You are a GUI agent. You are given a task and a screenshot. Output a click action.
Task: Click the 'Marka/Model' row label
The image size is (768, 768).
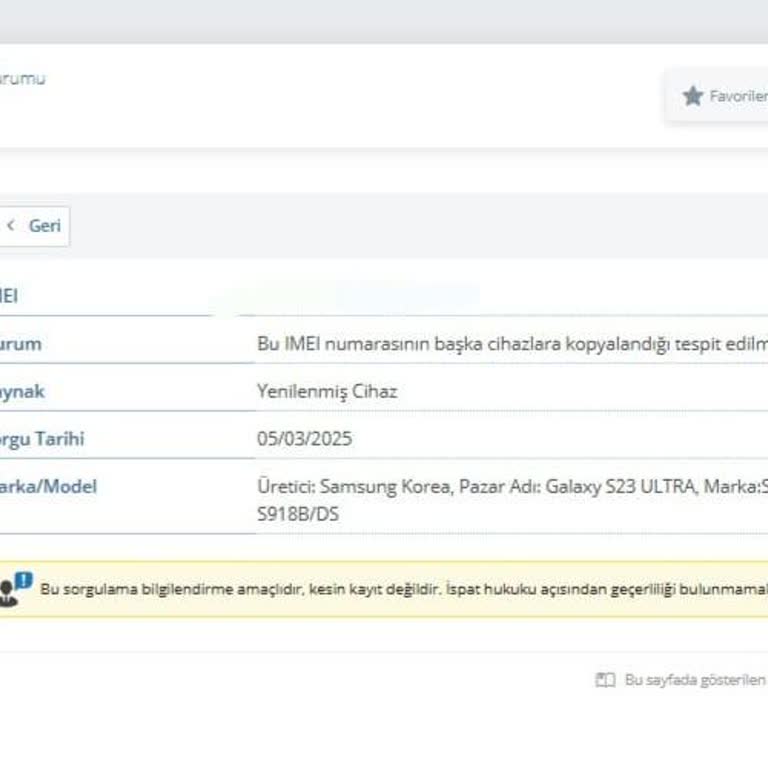click(x=48, y=486)
